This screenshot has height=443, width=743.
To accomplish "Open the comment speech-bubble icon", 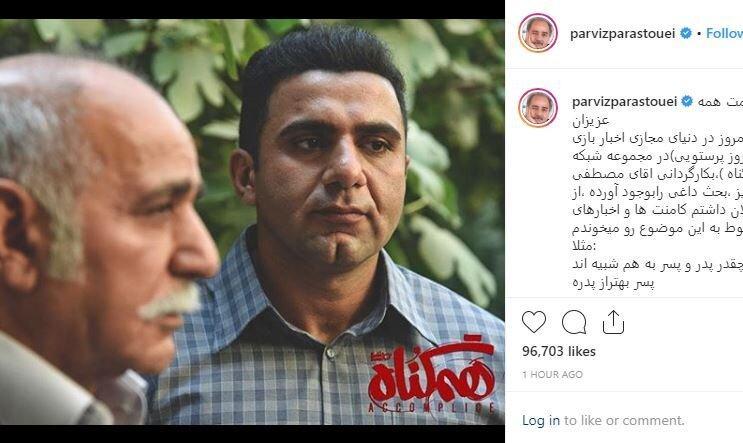I will click(574, 322).
